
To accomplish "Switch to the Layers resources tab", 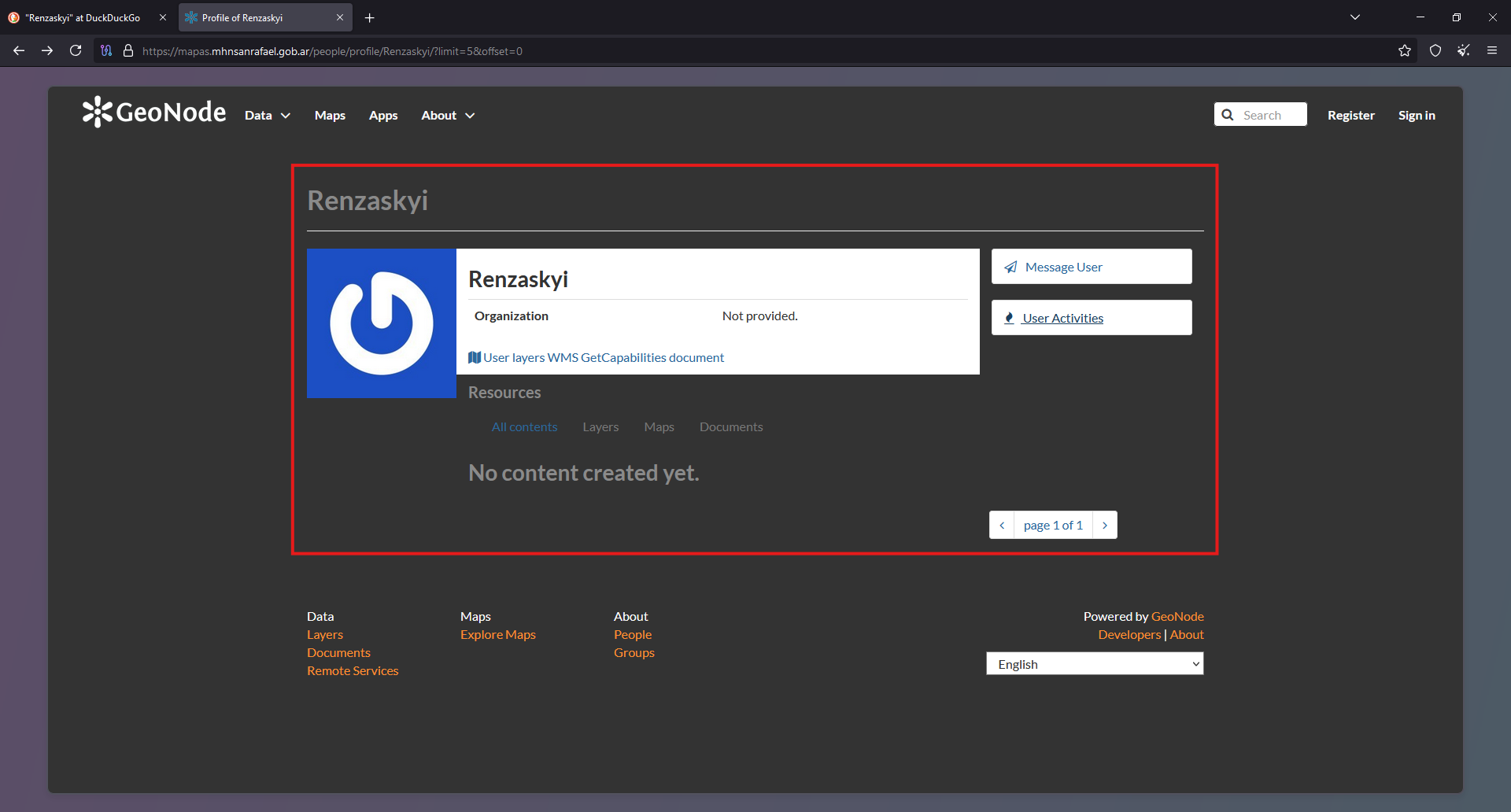I will pos(600,426).
